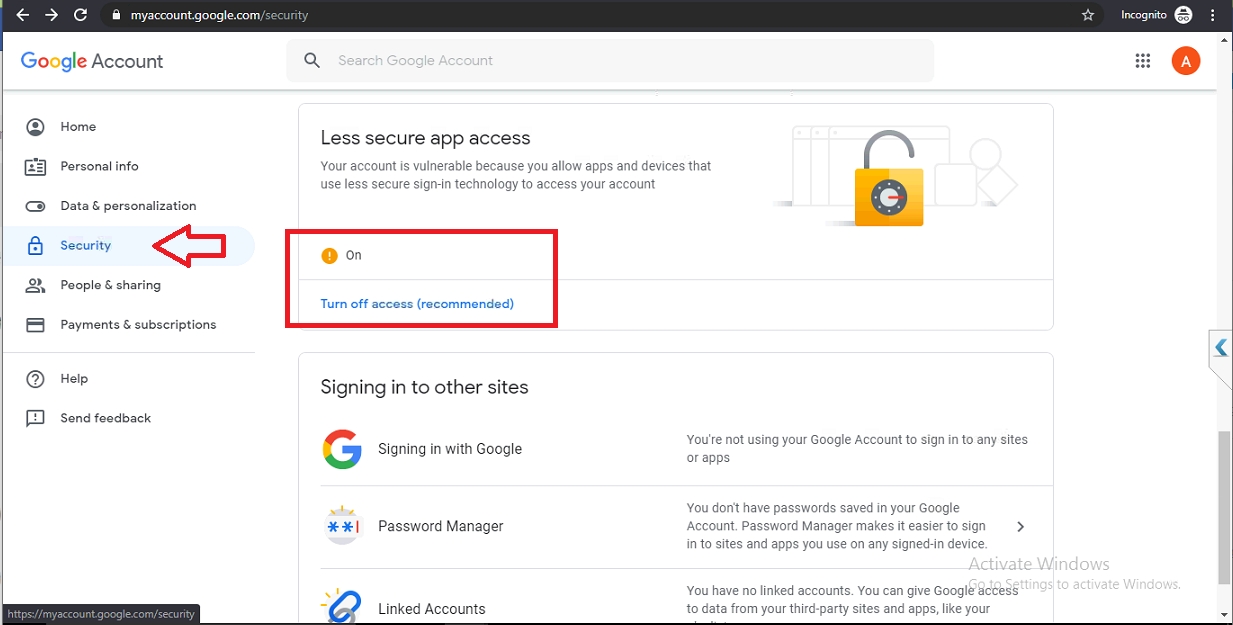Expand the Password Manager chevron
Viewport: 1233px width, 625px height.
point(1020,527)
